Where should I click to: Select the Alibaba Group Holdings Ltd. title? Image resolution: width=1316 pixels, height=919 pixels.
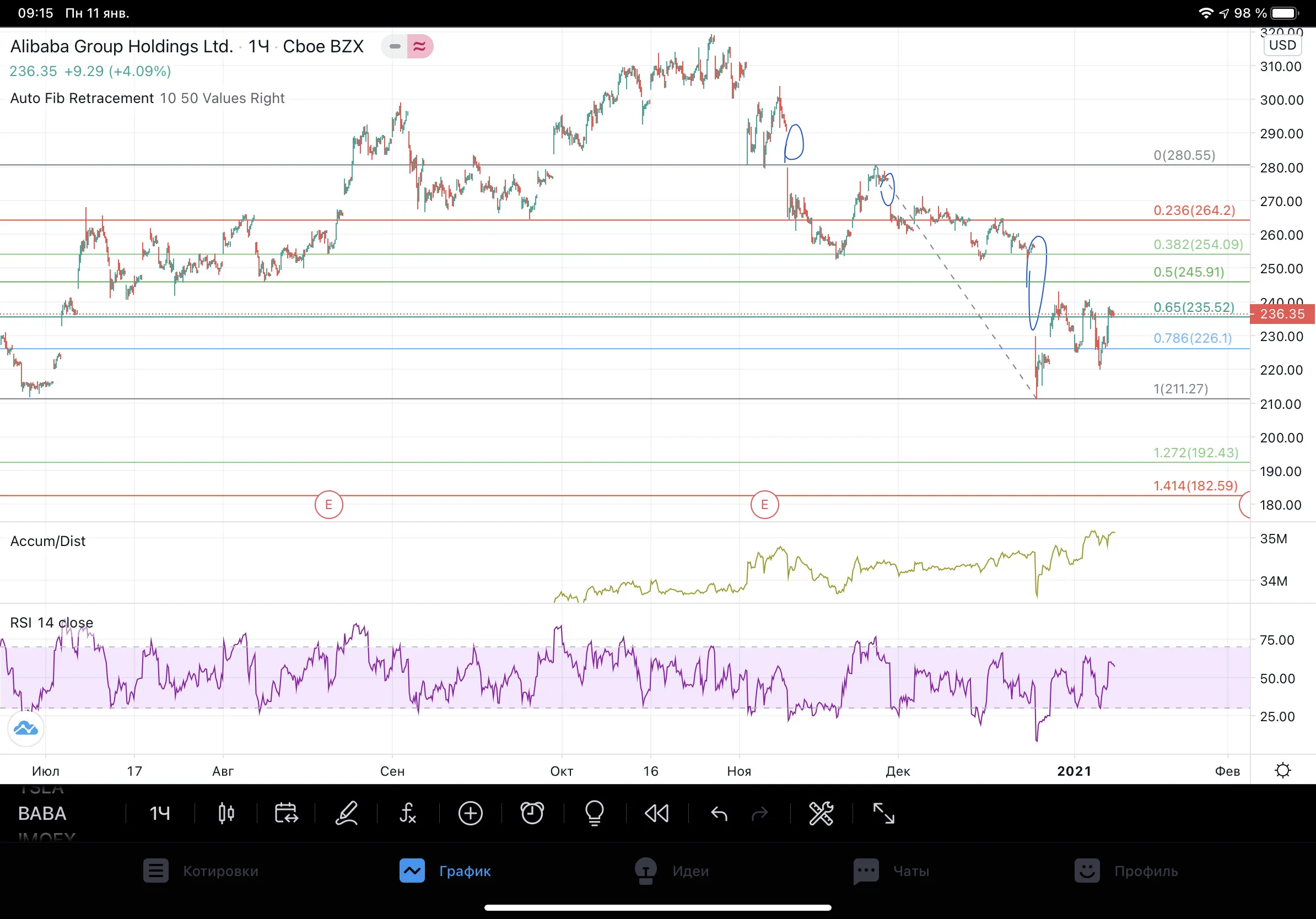pos(121,46)
